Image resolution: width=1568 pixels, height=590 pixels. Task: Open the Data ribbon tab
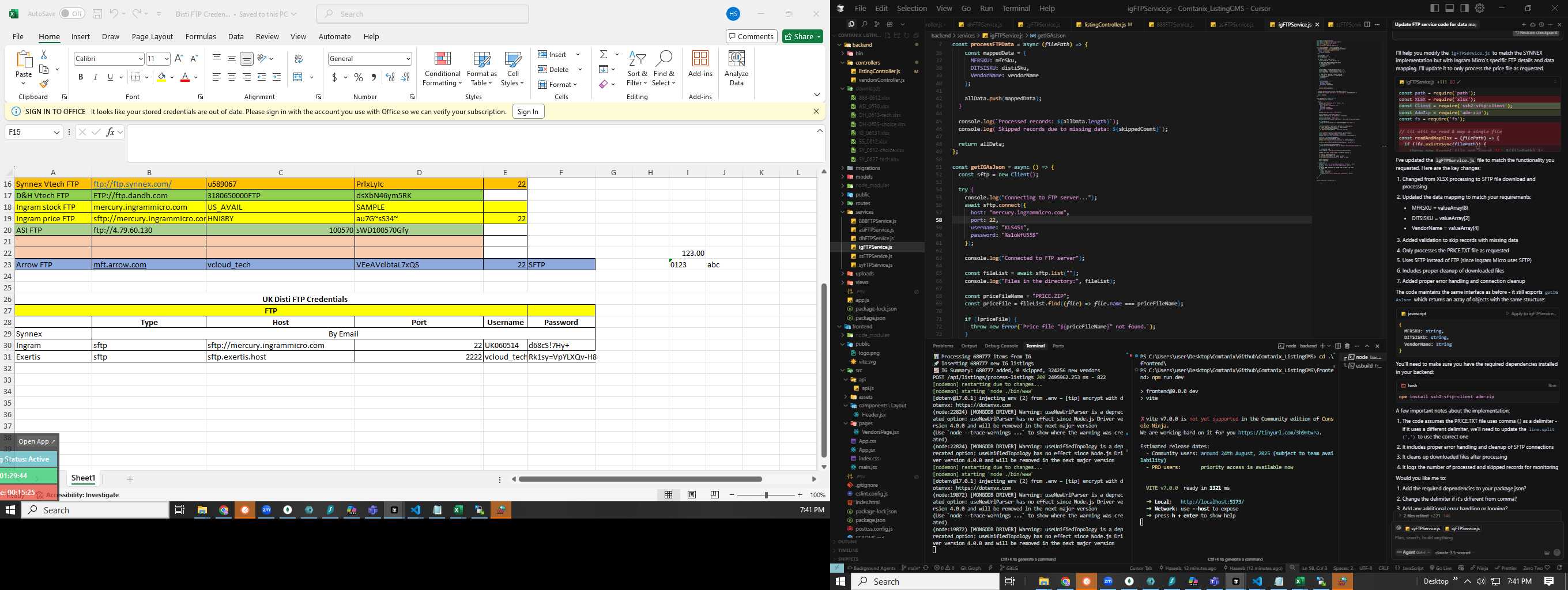(x=236, y=36)
